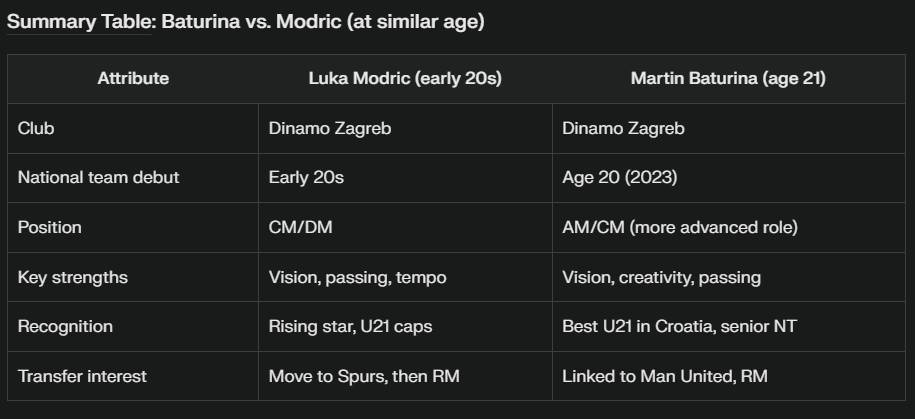Image resolution: width=915 pixels, height=419 pixels.
Task: Click the Vision, creativity, passing cell
Action: [661, 277]
